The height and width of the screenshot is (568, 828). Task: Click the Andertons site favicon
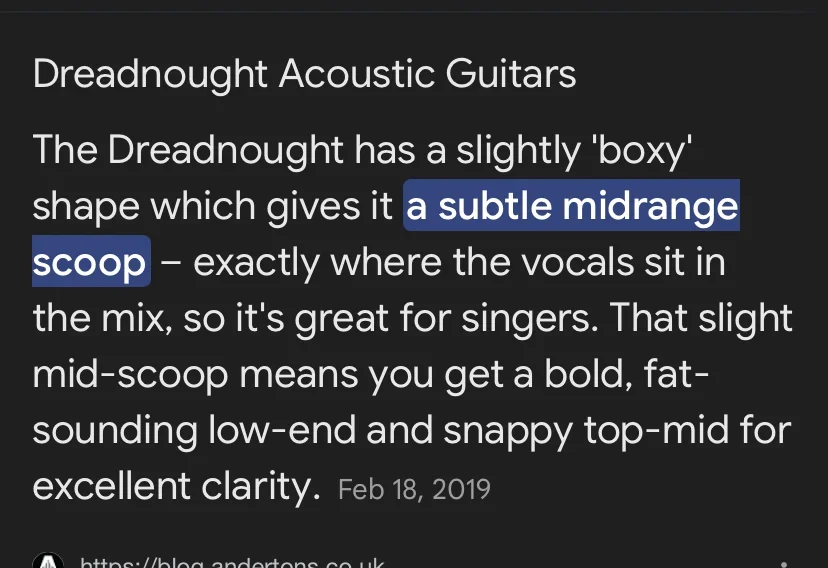47,561
